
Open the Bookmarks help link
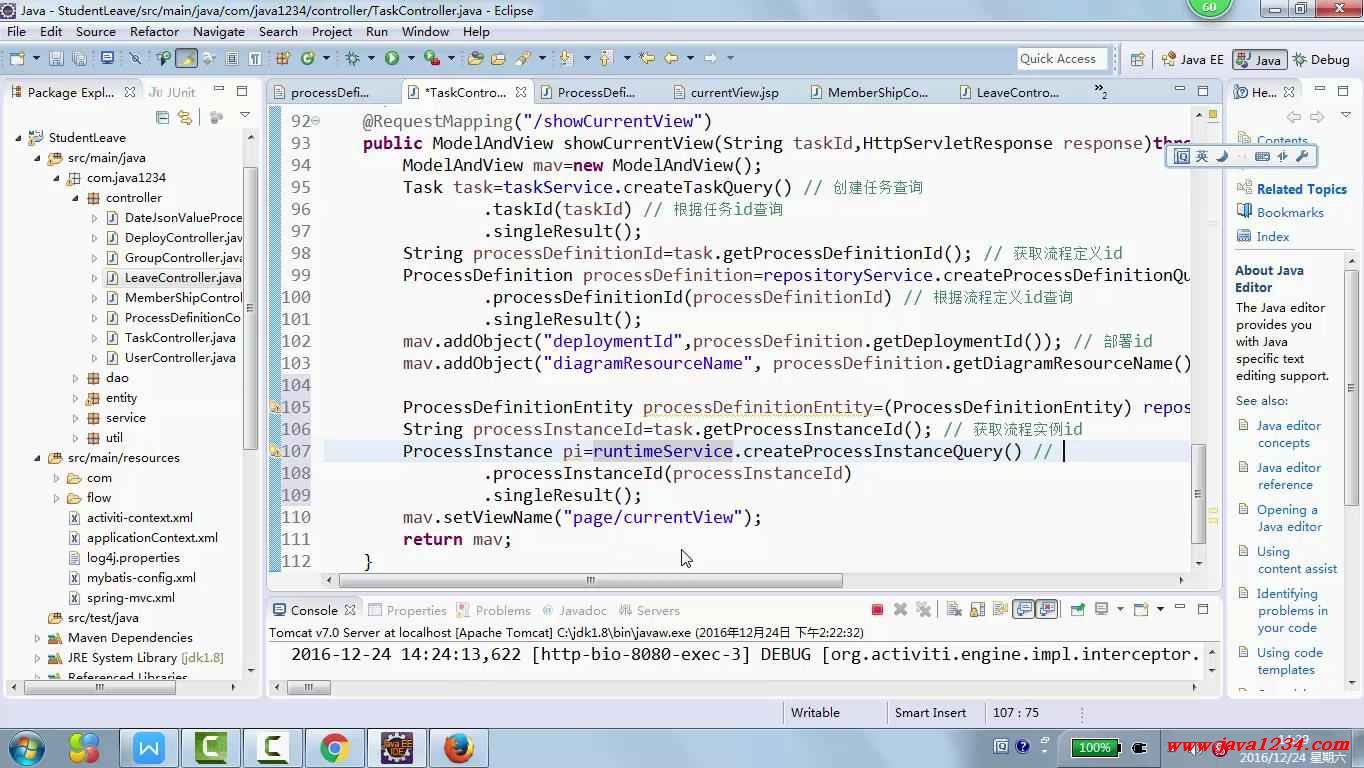1290,212
